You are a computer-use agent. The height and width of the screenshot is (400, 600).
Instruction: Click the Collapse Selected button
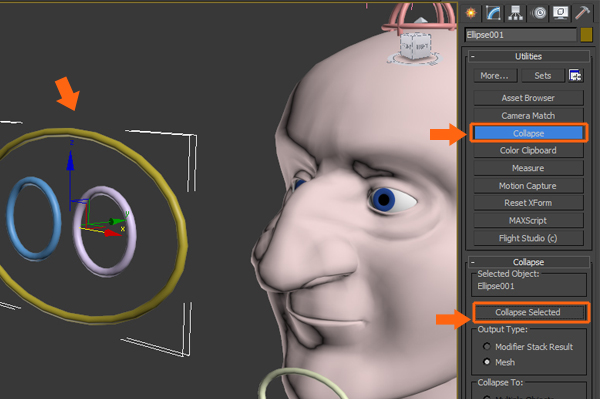pyautogui.click(x=528, y=312)
